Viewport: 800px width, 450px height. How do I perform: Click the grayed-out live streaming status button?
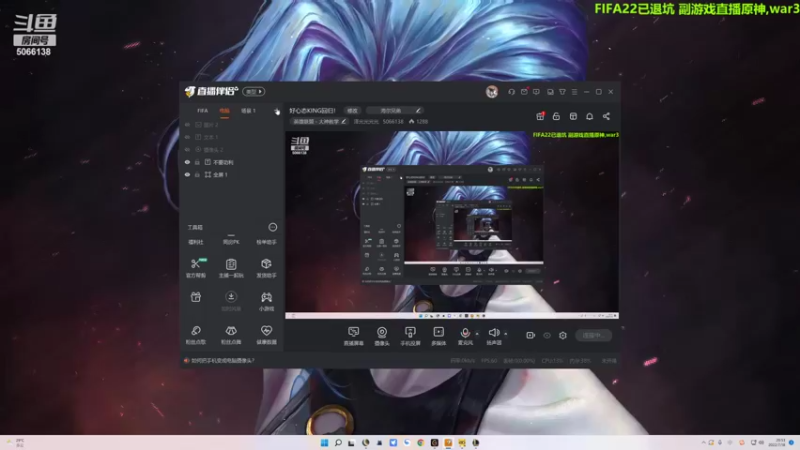[593, 335]
